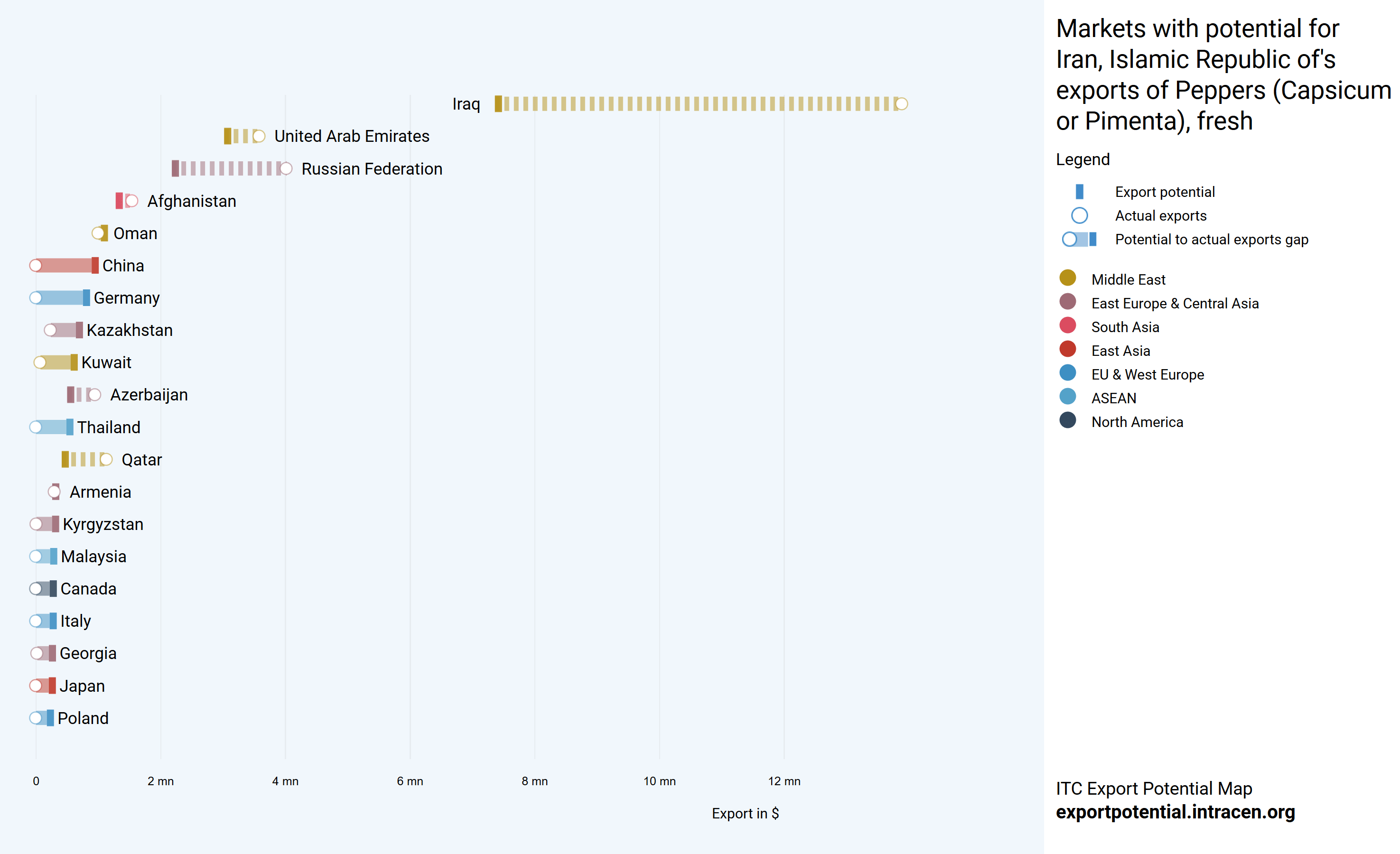Click the South Asia legend color dot
Screen dimensions: 1400x854
pos(1068,326)
